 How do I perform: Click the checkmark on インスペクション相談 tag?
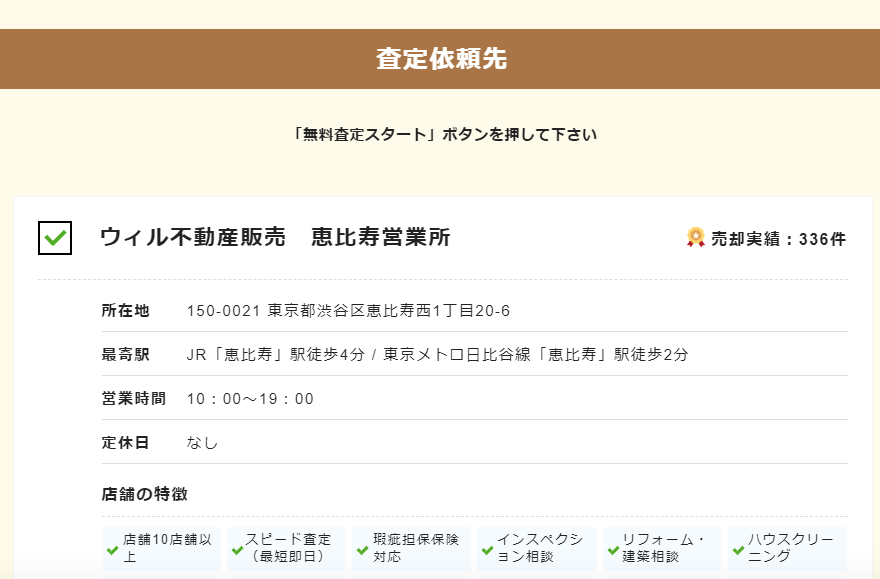click(487, 550)
